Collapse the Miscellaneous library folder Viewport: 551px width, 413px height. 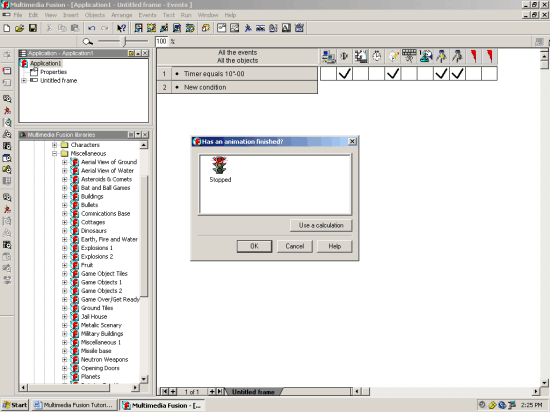(x=54, y=154)
